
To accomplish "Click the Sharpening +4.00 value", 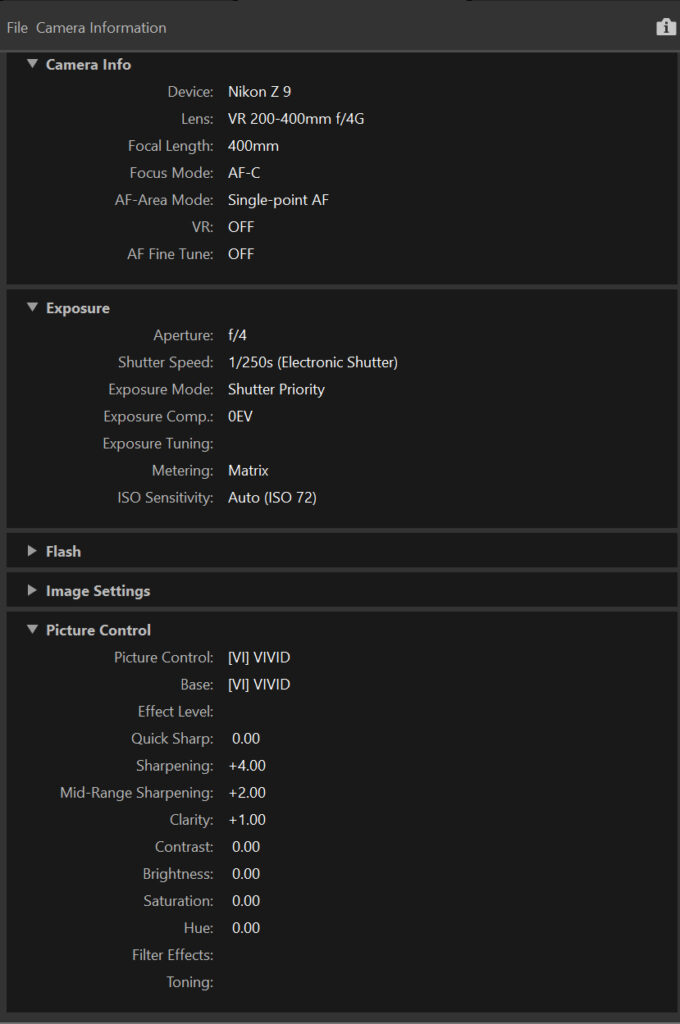I will (247, 766).
